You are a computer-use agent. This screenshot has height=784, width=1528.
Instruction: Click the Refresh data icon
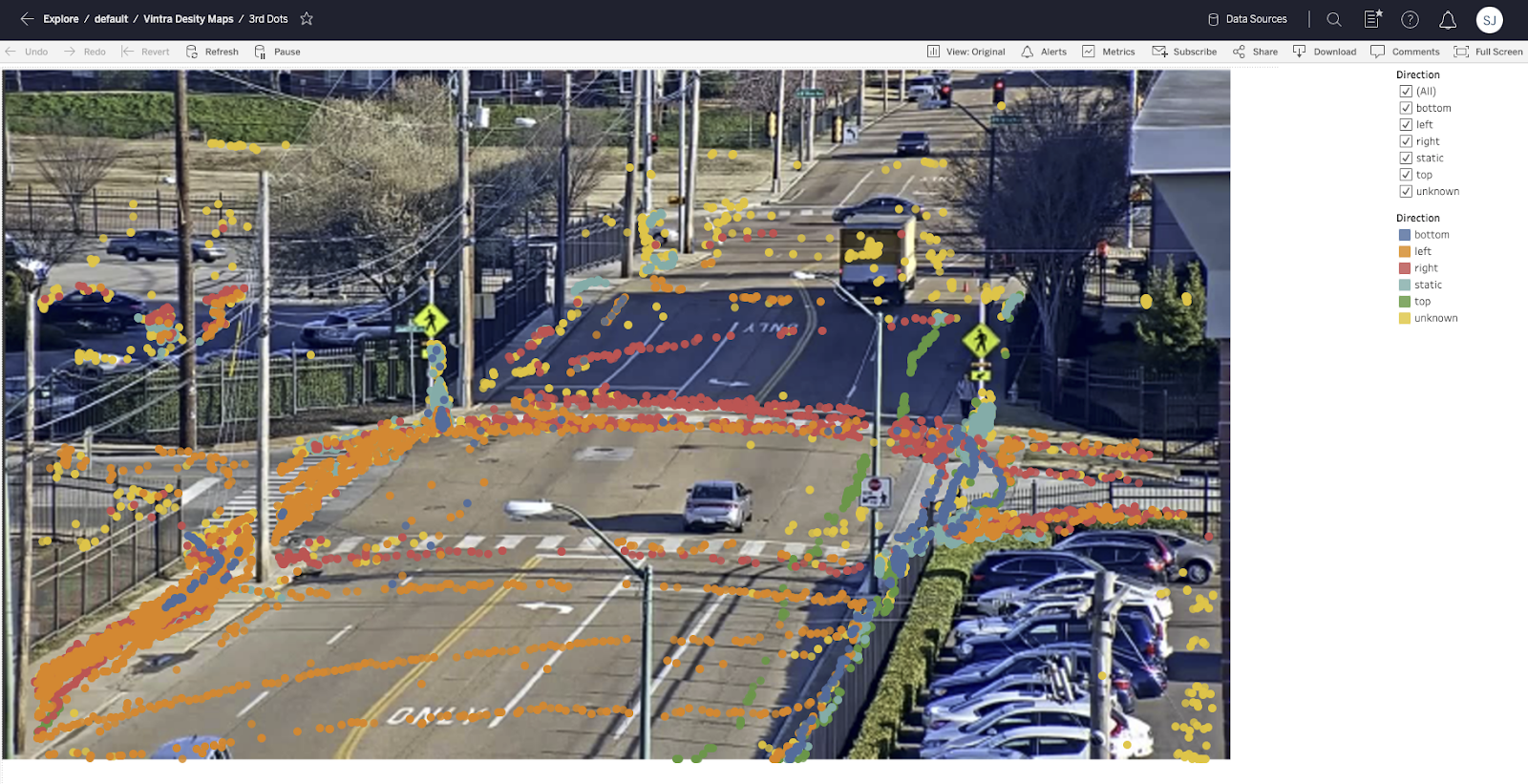(x=192, y=52)
